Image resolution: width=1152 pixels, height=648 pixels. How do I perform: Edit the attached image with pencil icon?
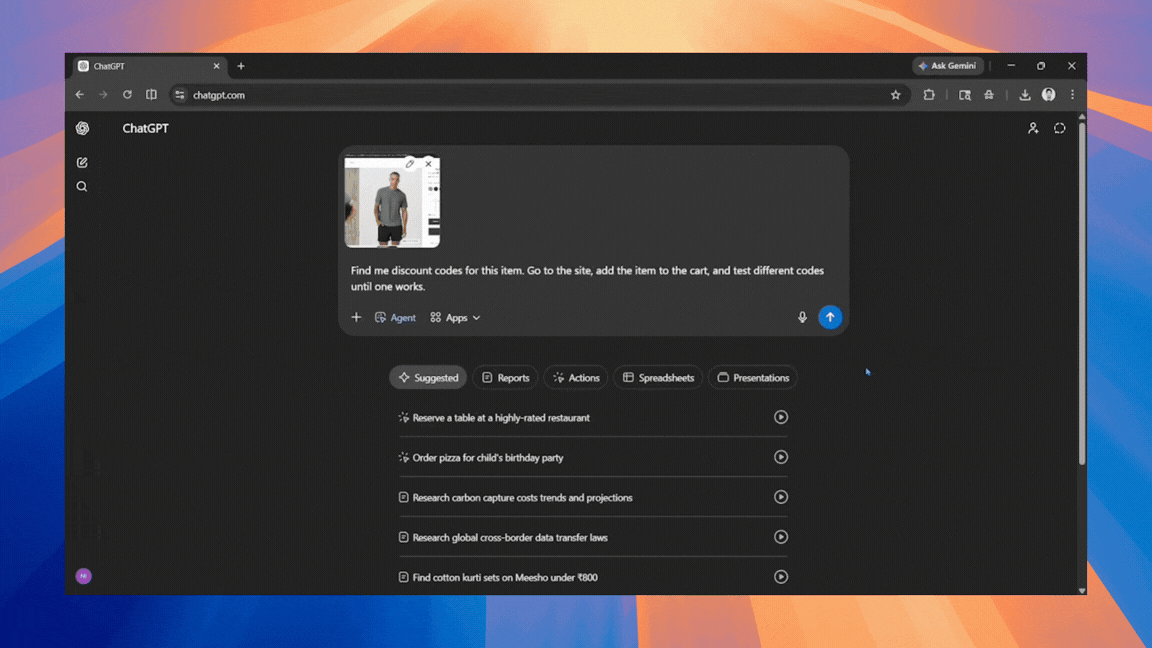[410, 164]
